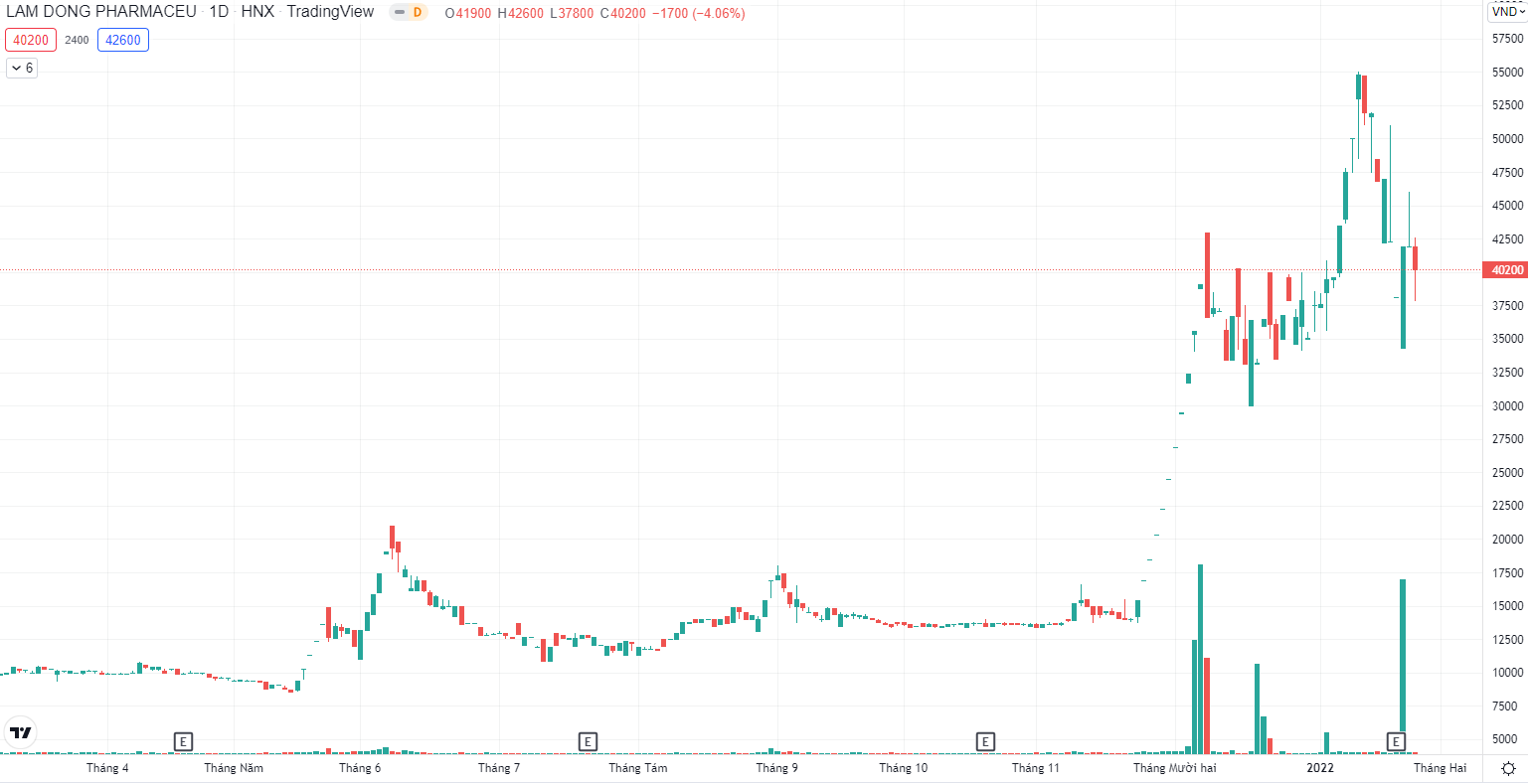1528x784 pixels.
Task: Click the Tháng 4 time axis label
Action: [x=107, y=768]
